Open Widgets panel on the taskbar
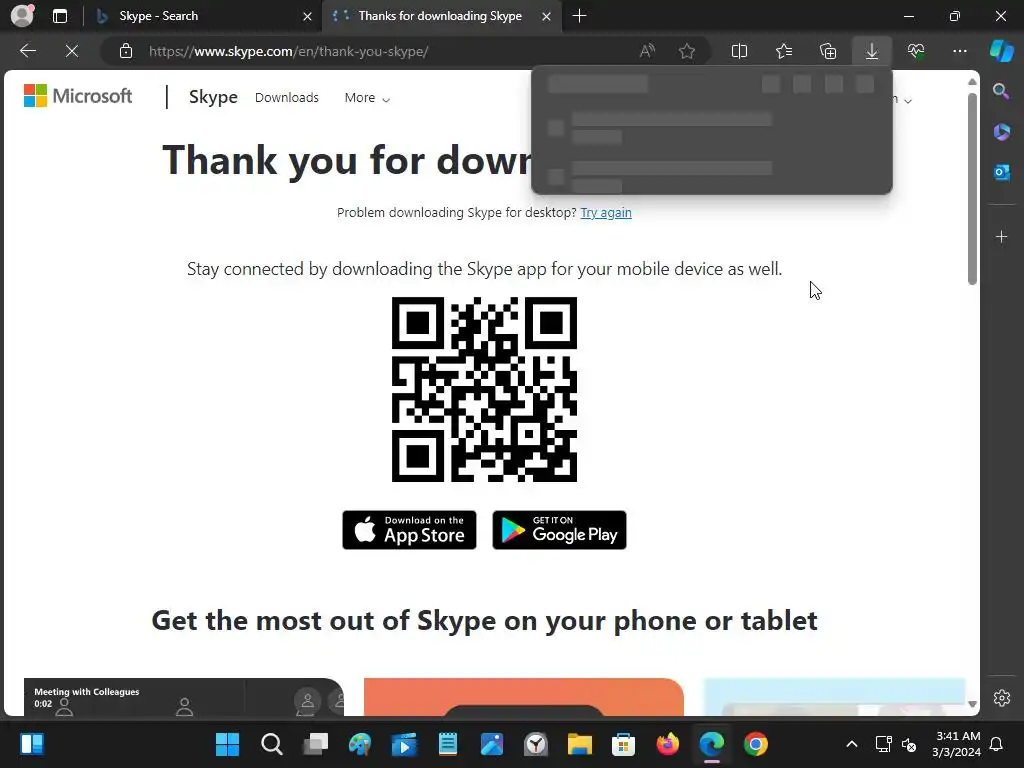1024x768 pixels. [x=31, y=744]
